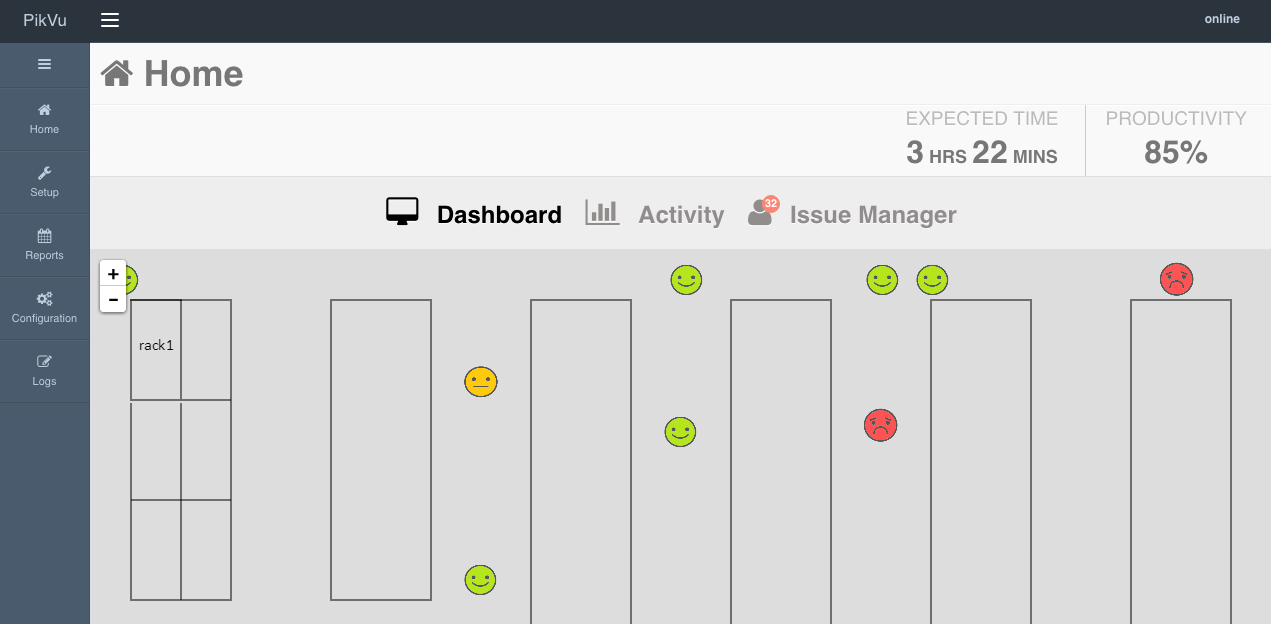This screenshot has width=1271, height=624.
Task: Open Setup wrench in the sidebar
Action: (x=44, y=182)
